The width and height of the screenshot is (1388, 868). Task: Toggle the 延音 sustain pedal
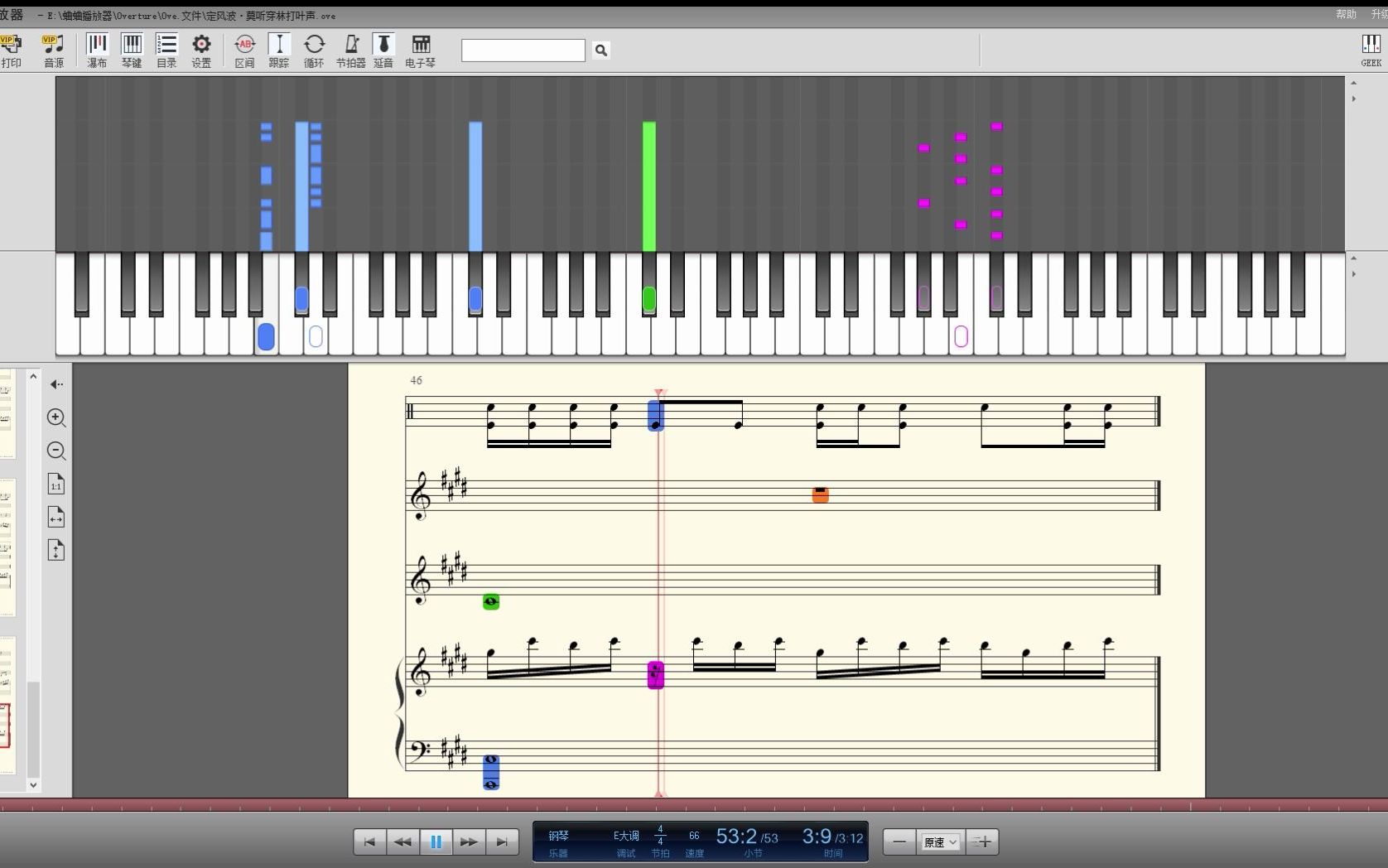383,51
